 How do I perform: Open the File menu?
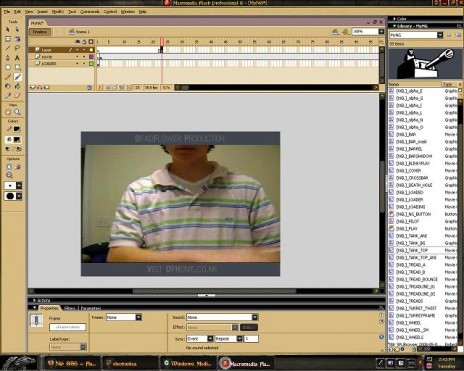[7, 12]
